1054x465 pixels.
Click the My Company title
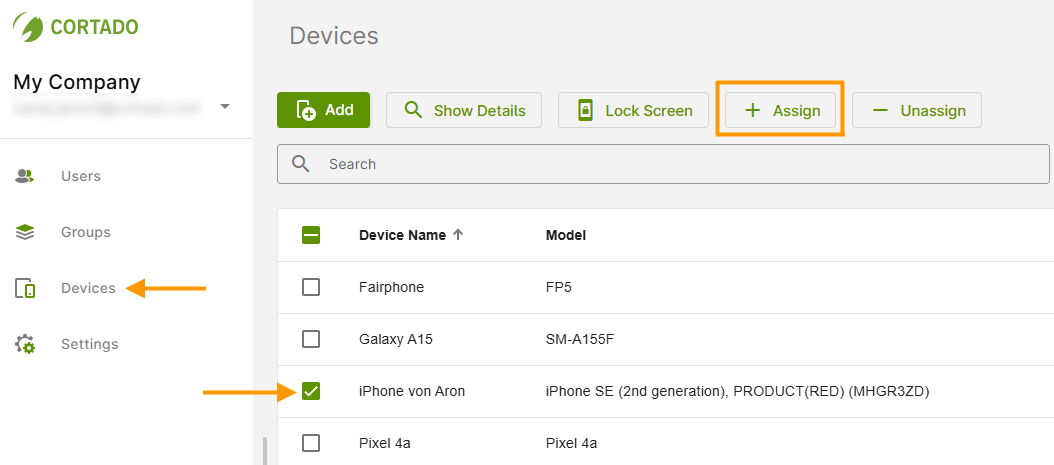[x=77, y=82]
